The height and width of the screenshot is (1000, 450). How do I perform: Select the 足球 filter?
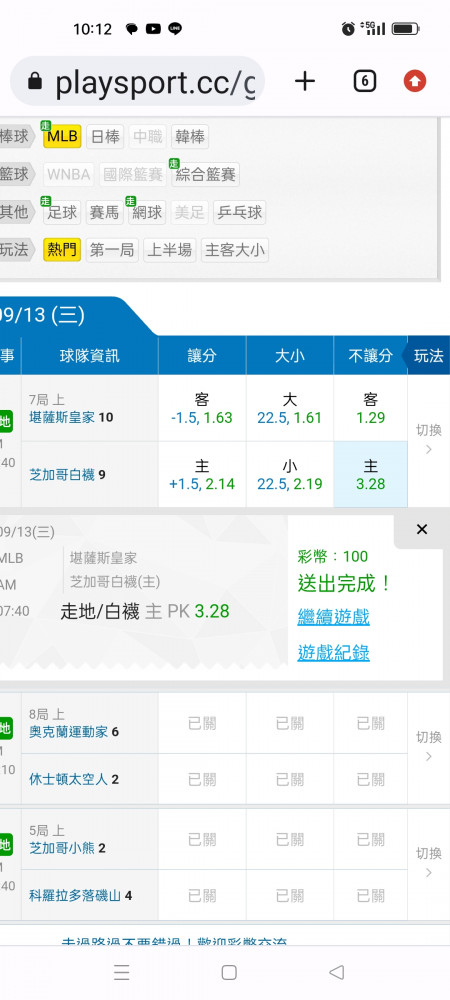click(x=62, y=212)
